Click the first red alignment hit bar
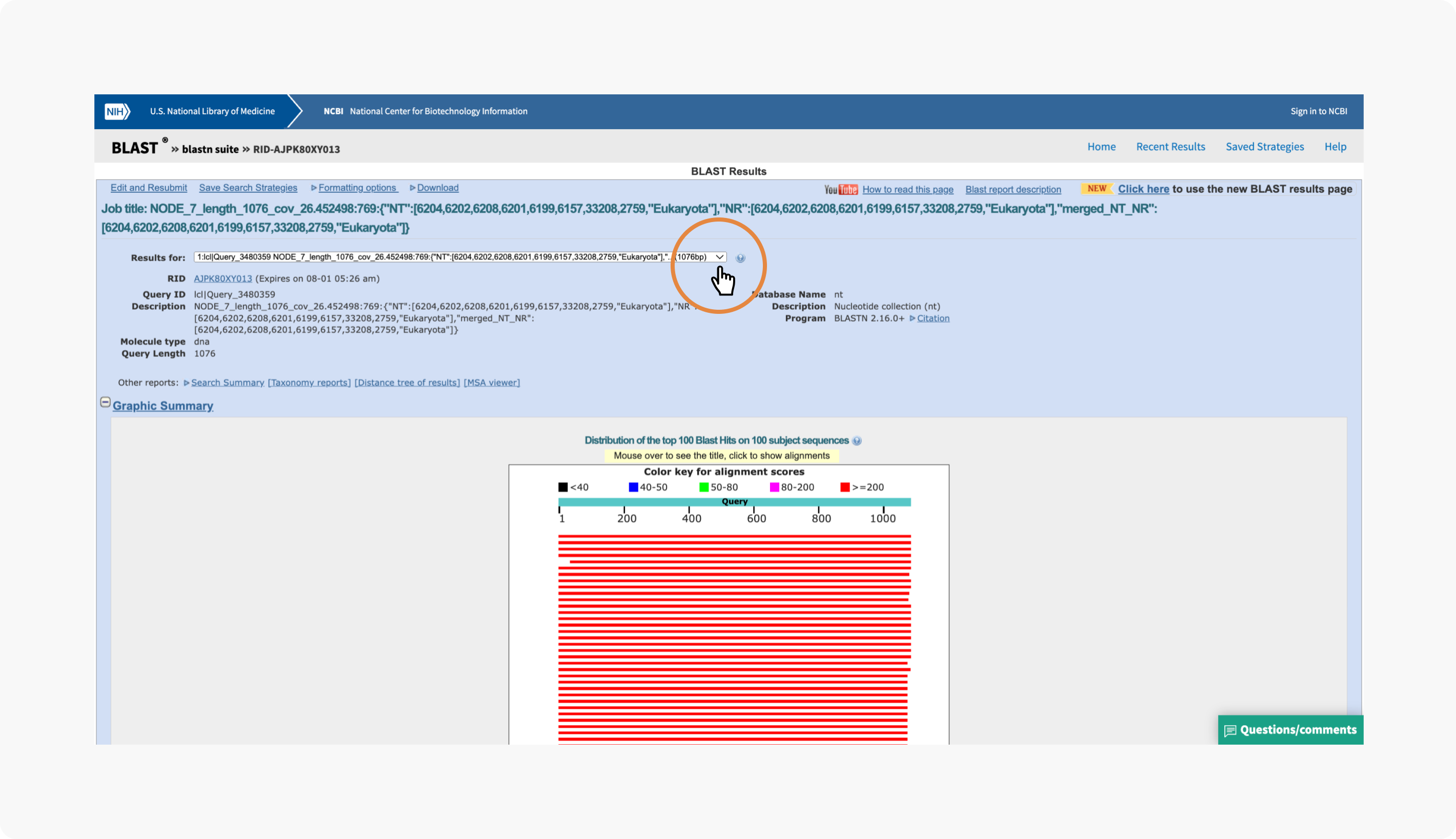The width and height of the screenshot is (1456, 839). pos(734,537)
